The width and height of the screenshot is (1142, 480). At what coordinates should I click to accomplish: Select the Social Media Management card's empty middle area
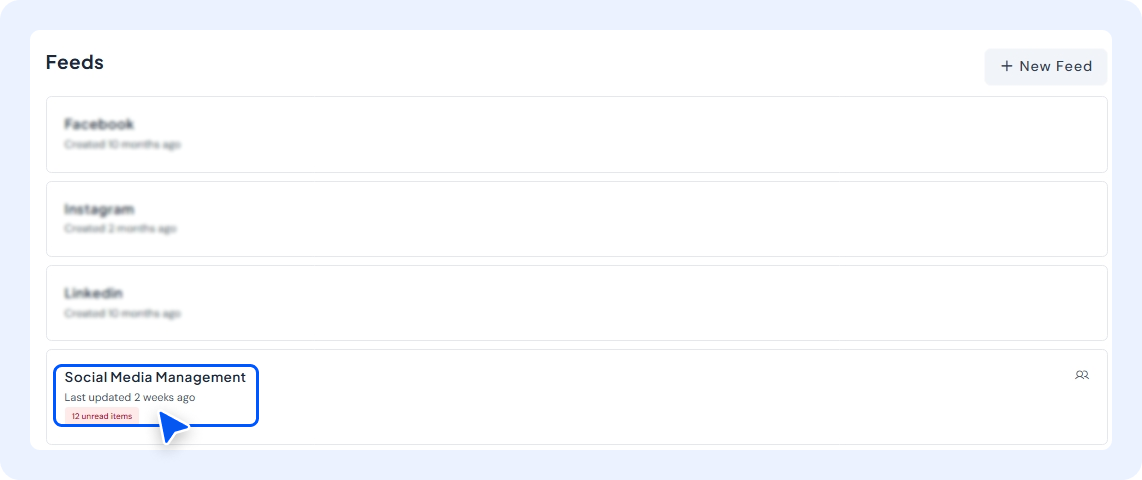[655, 397]
